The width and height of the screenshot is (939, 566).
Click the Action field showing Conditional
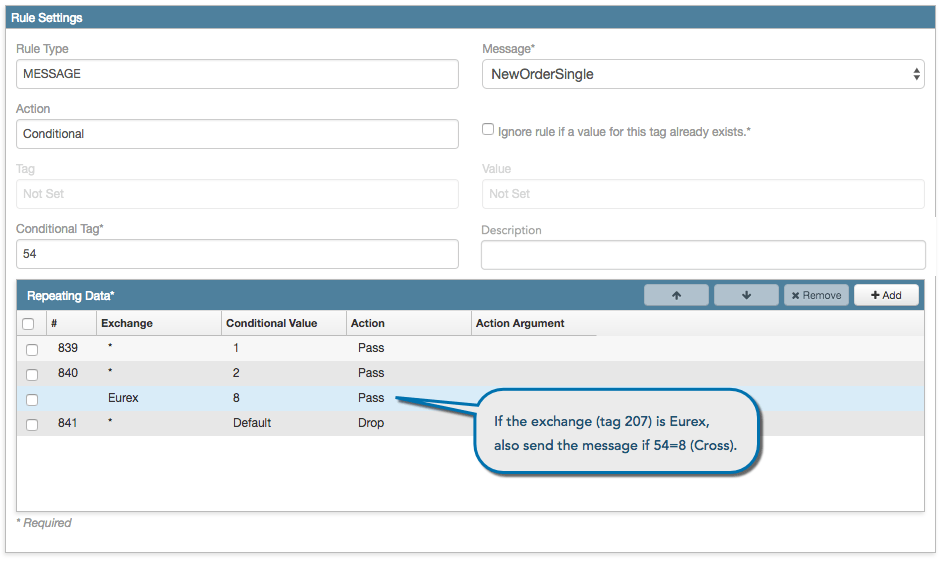pyautogui.click(x=237, y=134)
